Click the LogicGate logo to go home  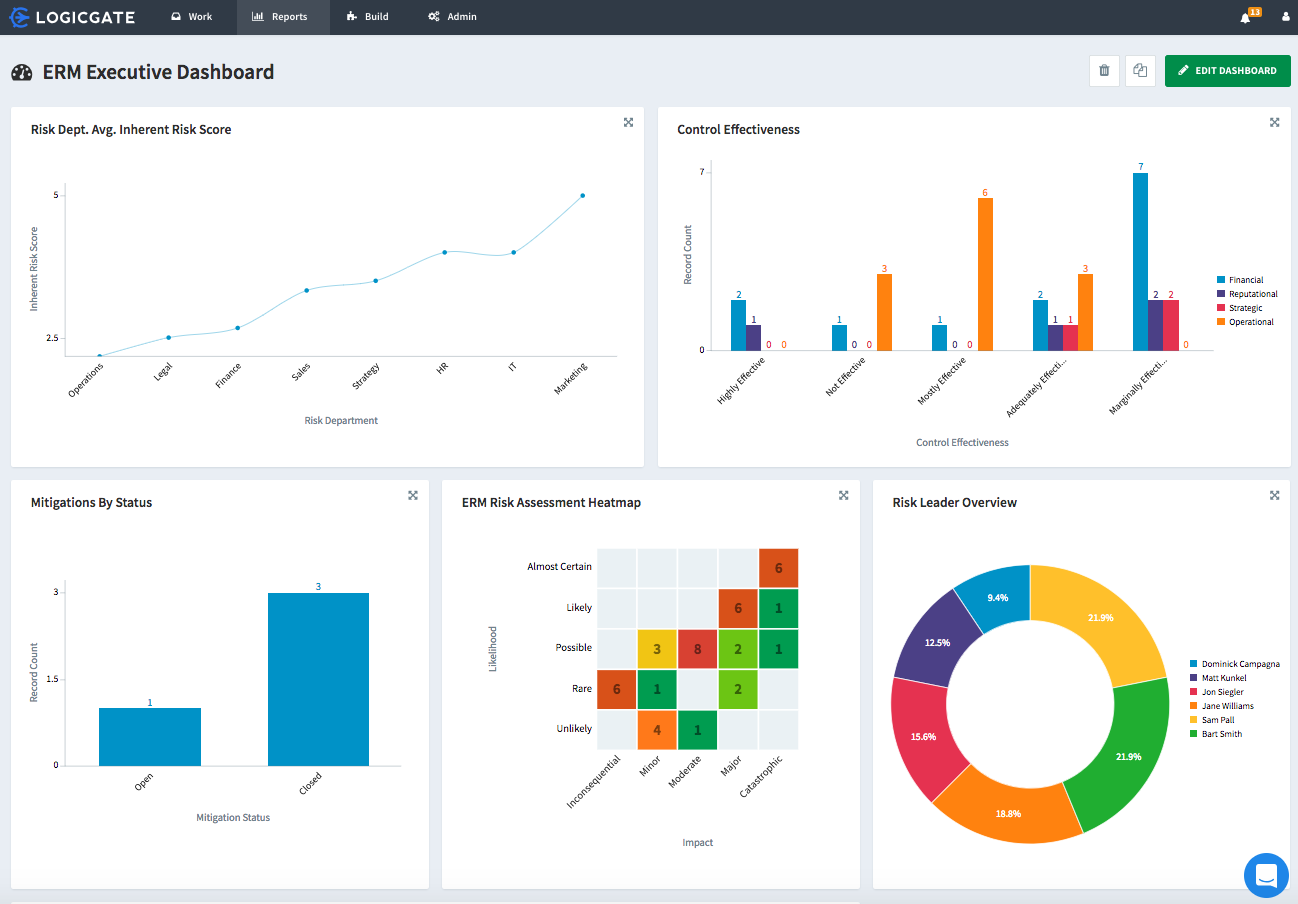tap(72, 16)
